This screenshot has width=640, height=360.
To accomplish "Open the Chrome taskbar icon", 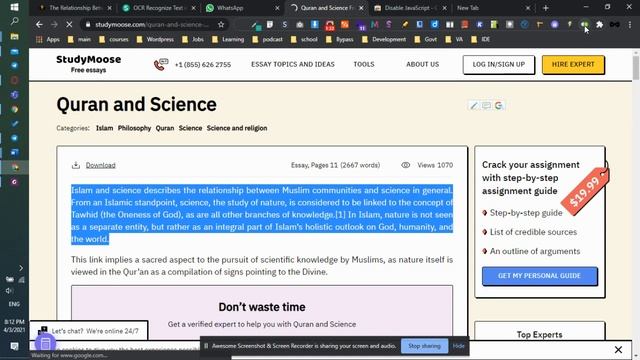I will coord(14,109).
